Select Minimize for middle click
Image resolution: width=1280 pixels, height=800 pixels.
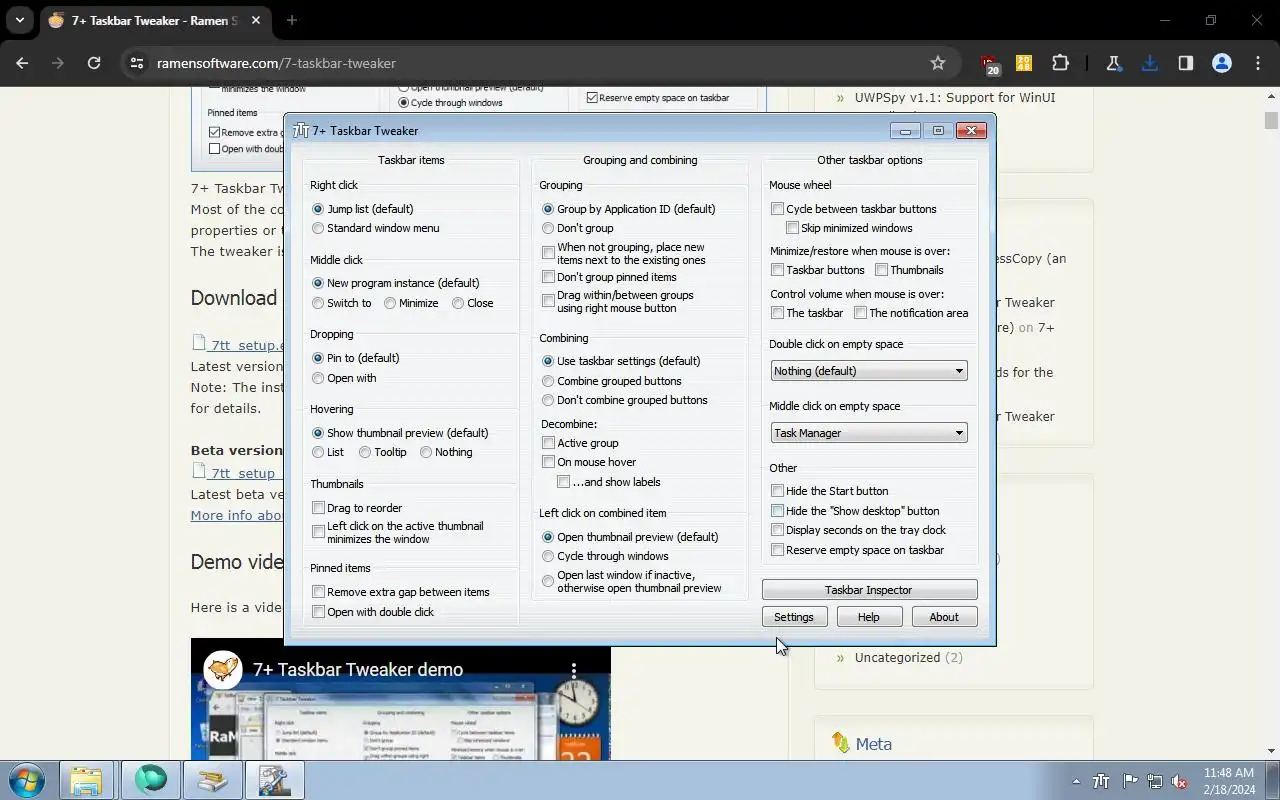[x=411, y=303]
